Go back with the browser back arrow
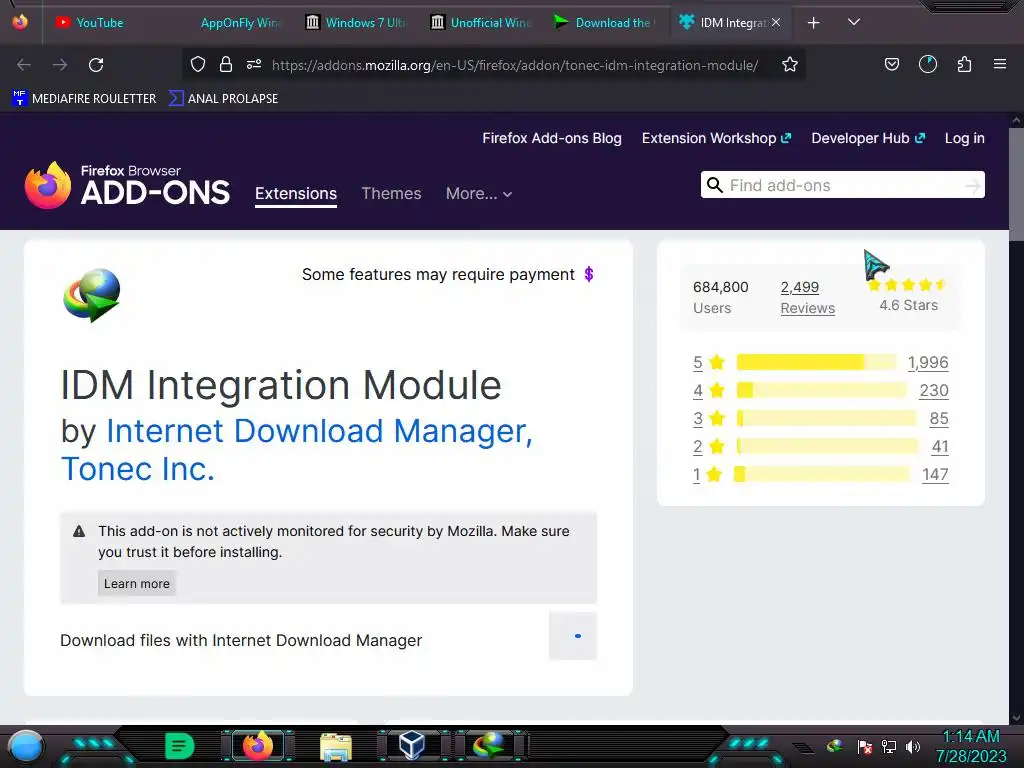This screenshot has width=1024, height=768. [x=24, y=65]
